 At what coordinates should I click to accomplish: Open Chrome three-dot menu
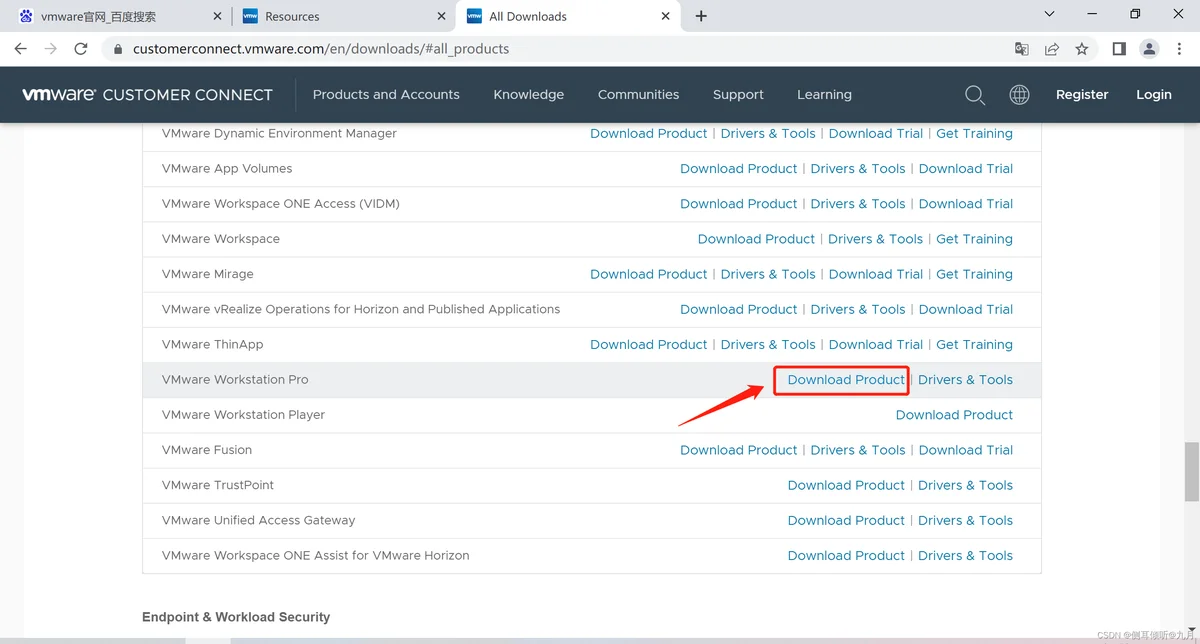pyautogui.click(x=1179, y=49)
